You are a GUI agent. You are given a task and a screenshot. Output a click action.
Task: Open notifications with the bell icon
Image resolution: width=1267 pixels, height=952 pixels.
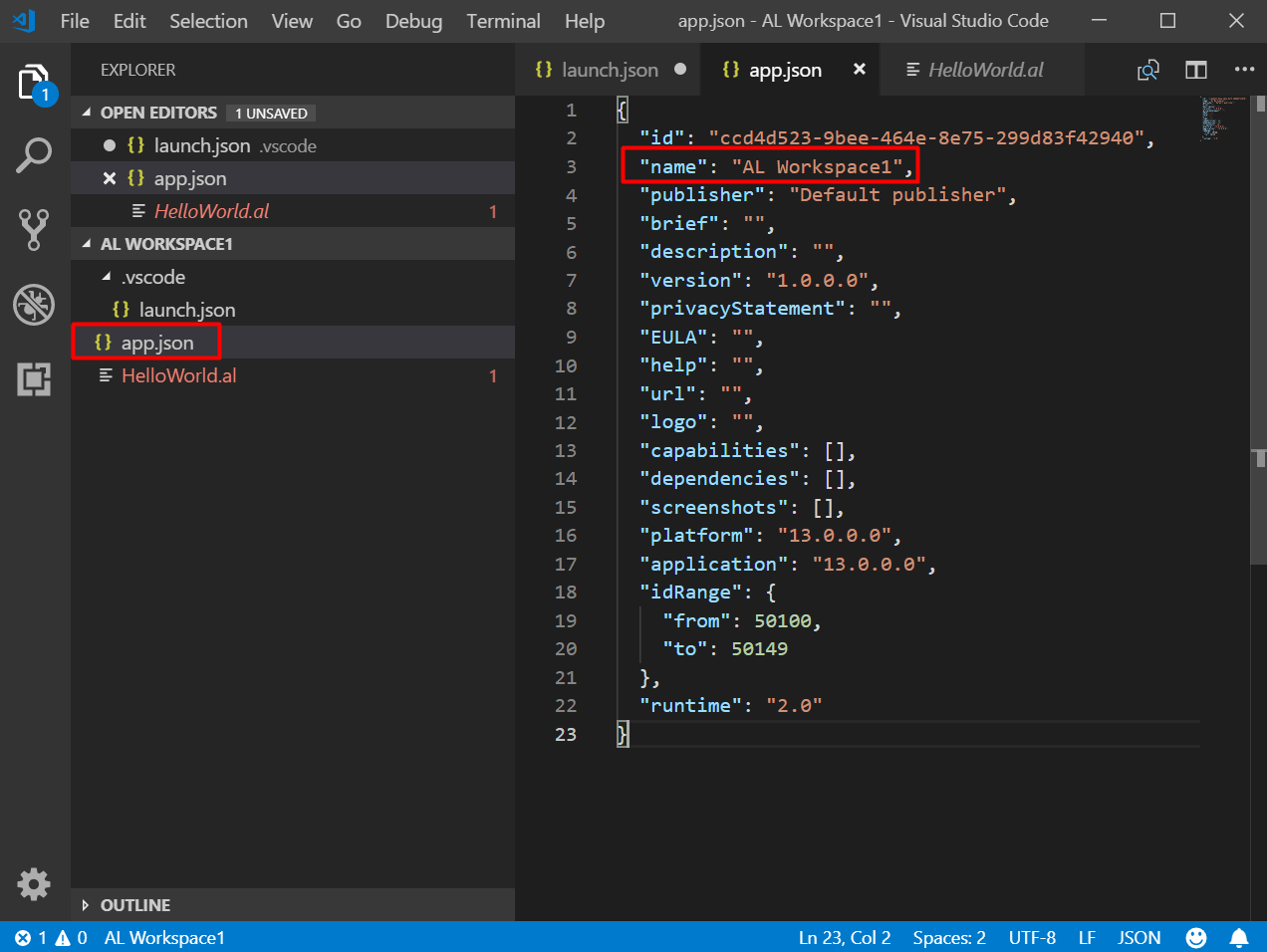pos(1238,937)
